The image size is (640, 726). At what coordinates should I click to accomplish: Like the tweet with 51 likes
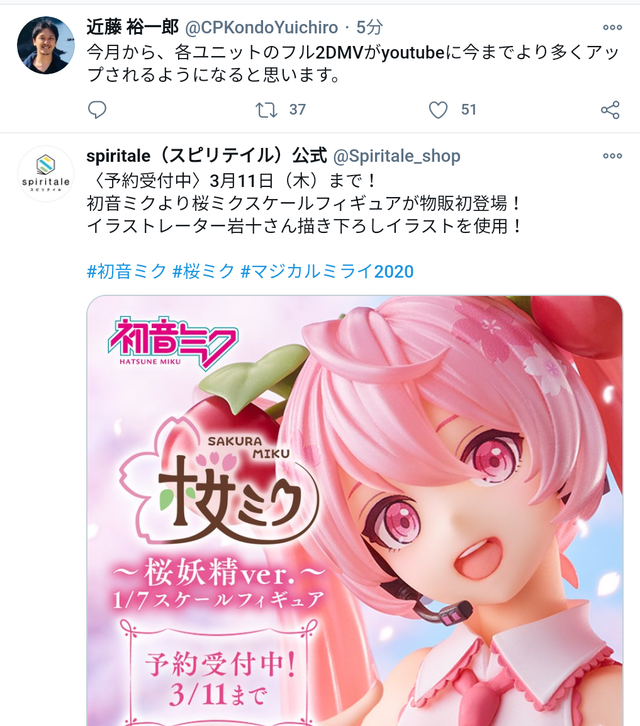coord(438,110)
